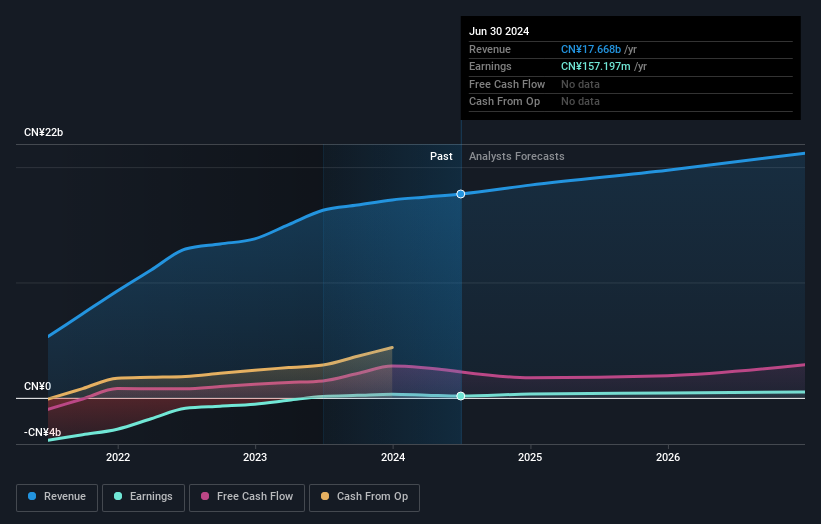Viewport: 821px width, 524px height.
Task: Click the orange Cash From Op legend dot
Action: [x=325, y=496]
